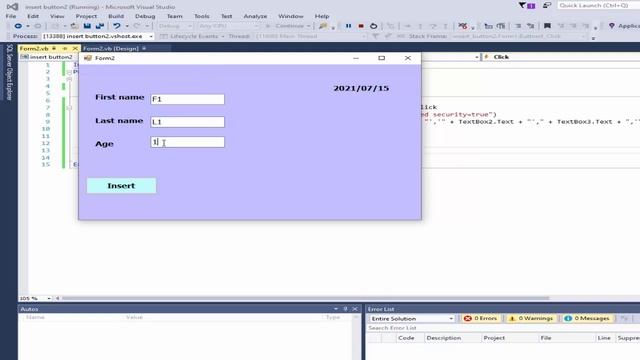The image size is (640, 360).
Task: Pin the Autos panel
Action: (345, 309)
